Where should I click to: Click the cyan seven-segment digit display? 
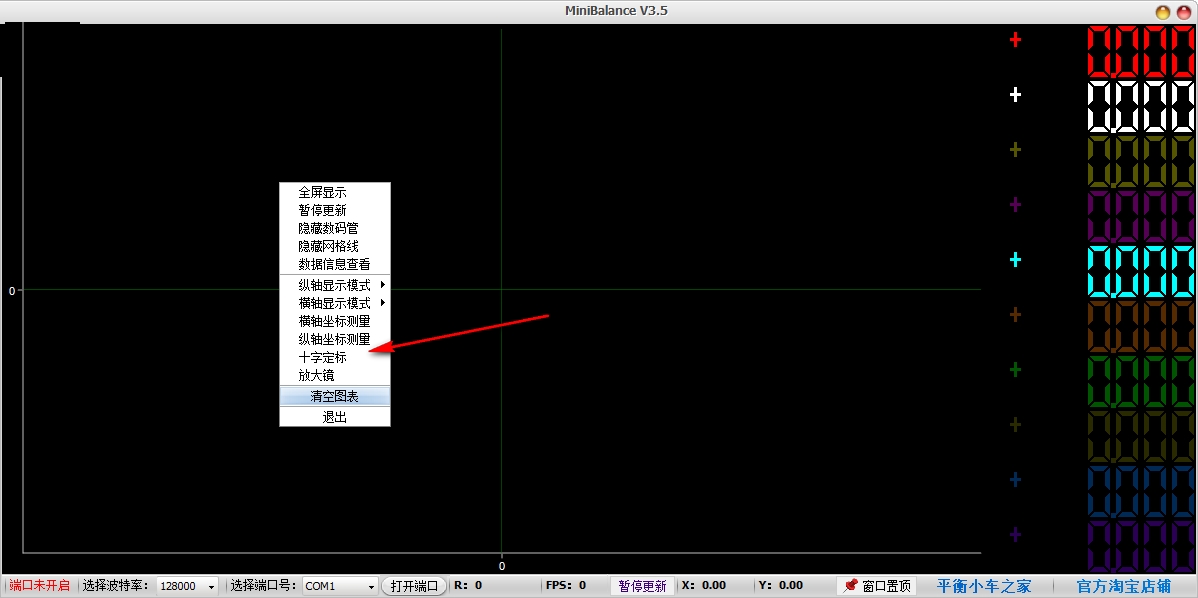(x=1141, y=271)
